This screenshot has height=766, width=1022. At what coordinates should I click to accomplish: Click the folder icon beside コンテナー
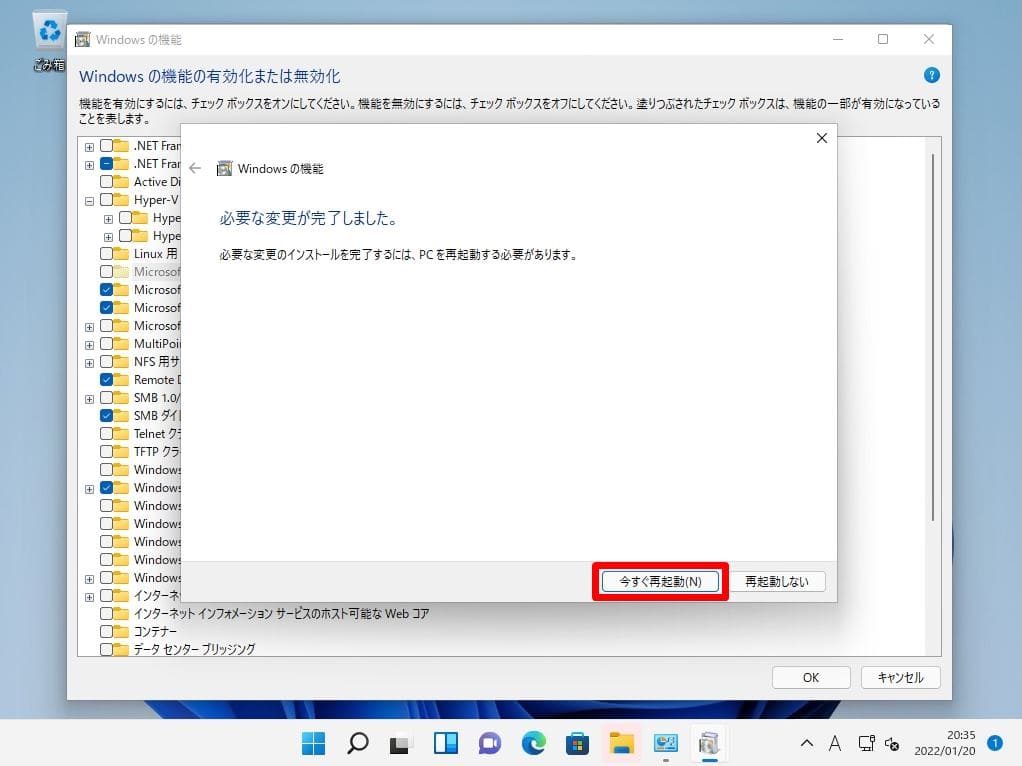click(x=121, y=631)
